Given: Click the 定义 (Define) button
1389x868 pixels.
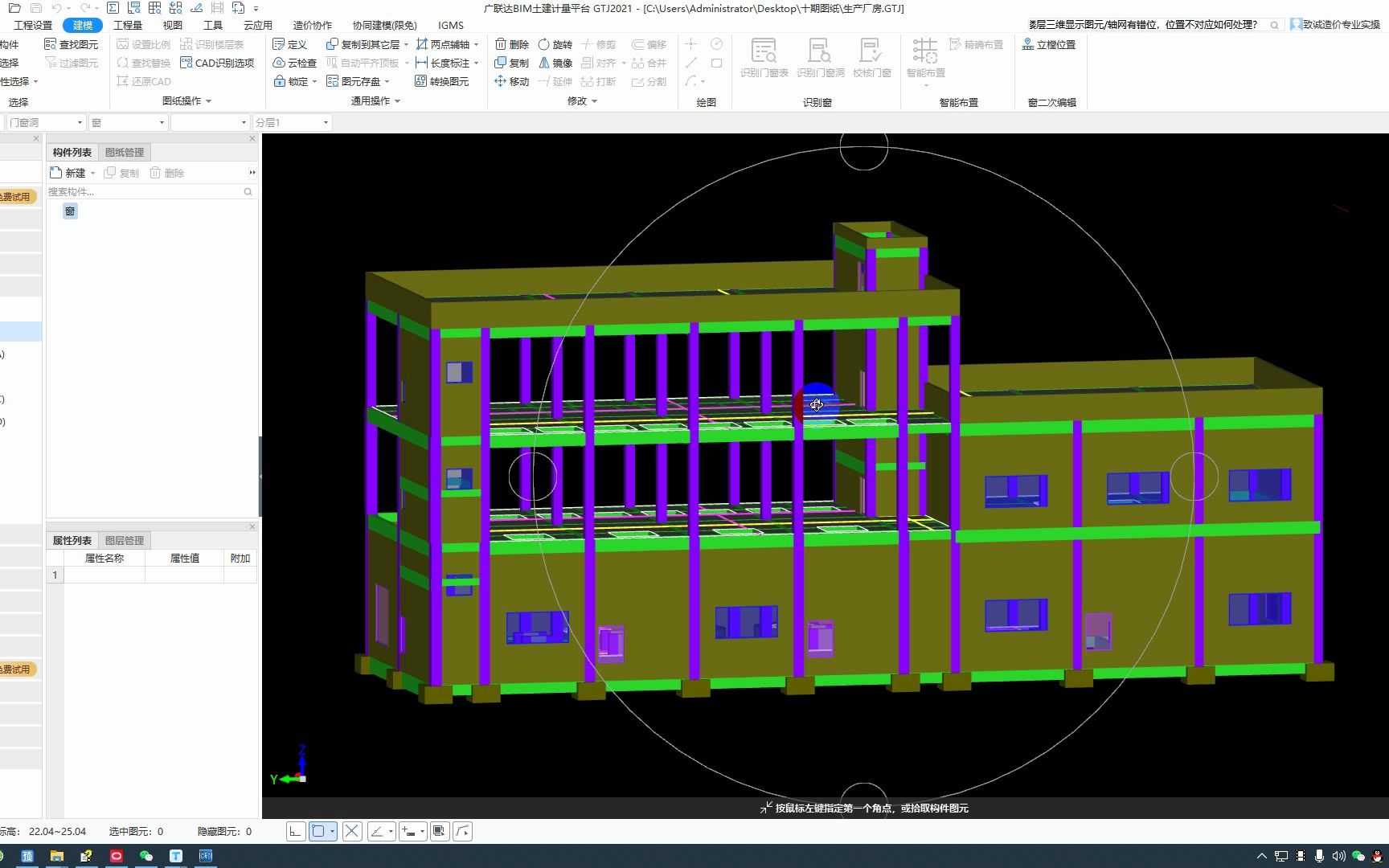Looking at the screenshot, I should 292,43.
